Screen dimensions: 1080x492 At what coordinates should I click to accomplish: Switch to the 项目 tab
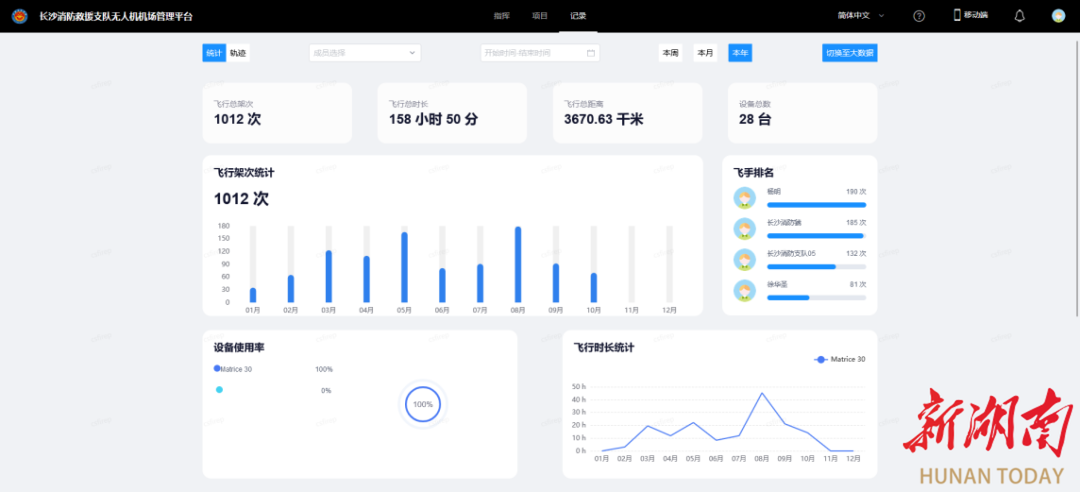540,16
